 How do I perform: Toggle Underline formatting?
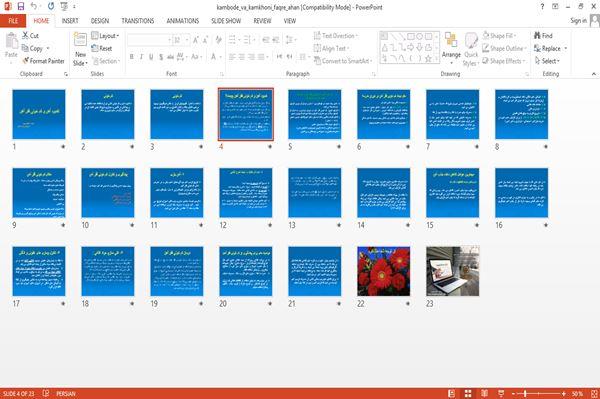tap(151, 57)
